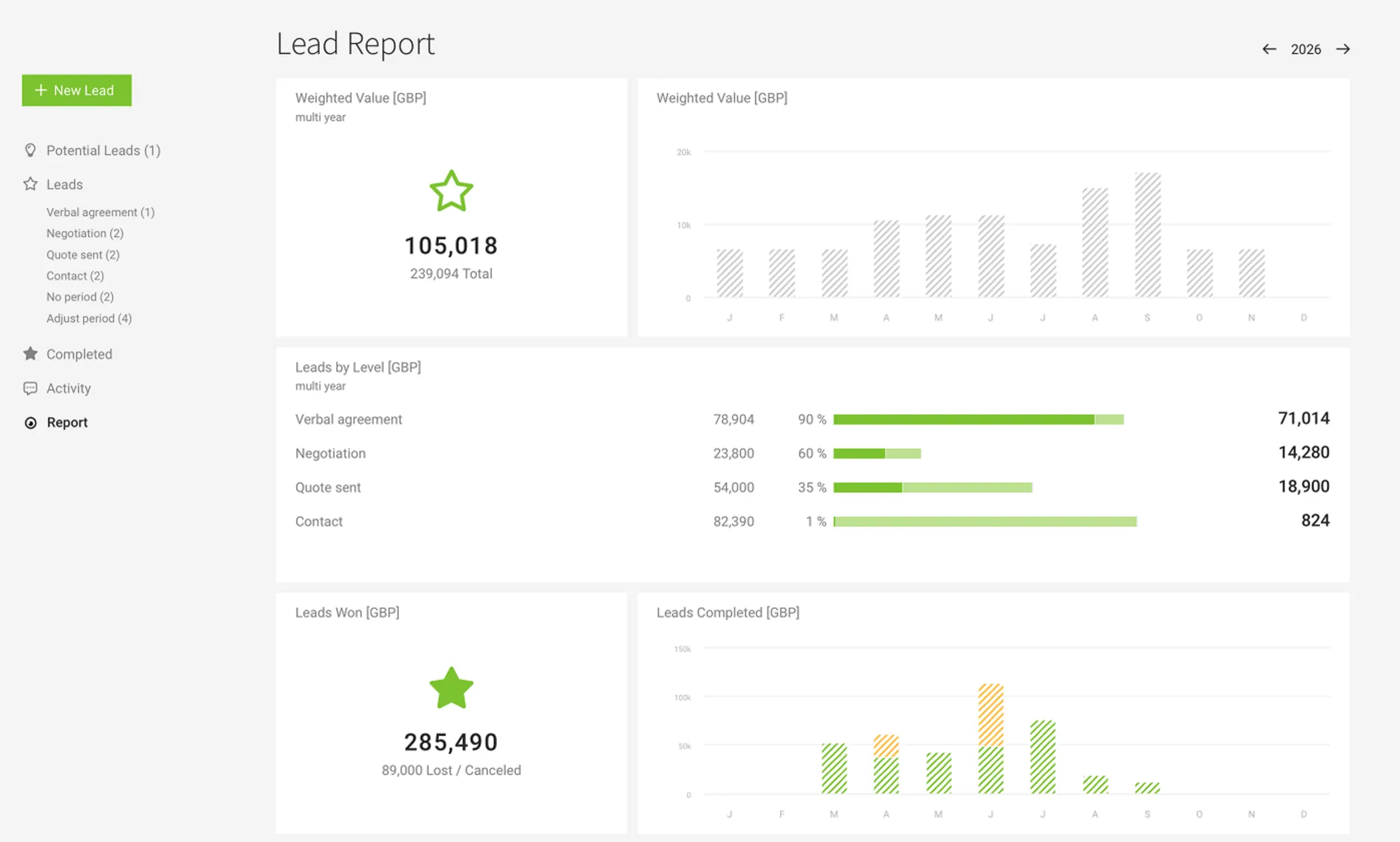
Task: Click the July bar in Leads Completed chart
Action: [1043, 757]
